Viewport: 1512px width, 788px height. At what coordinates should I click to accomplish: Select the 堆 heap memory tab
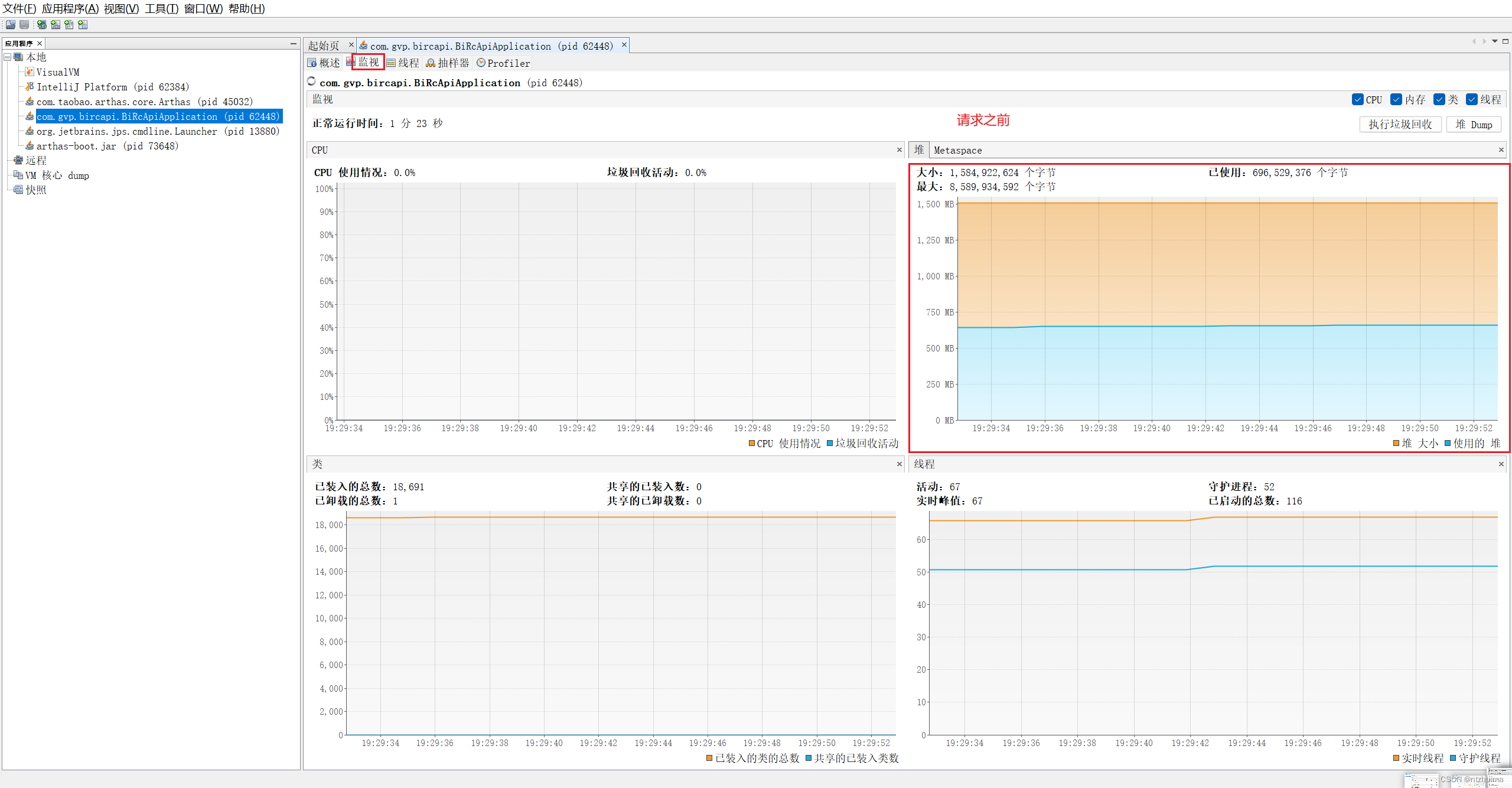[918, 150]
